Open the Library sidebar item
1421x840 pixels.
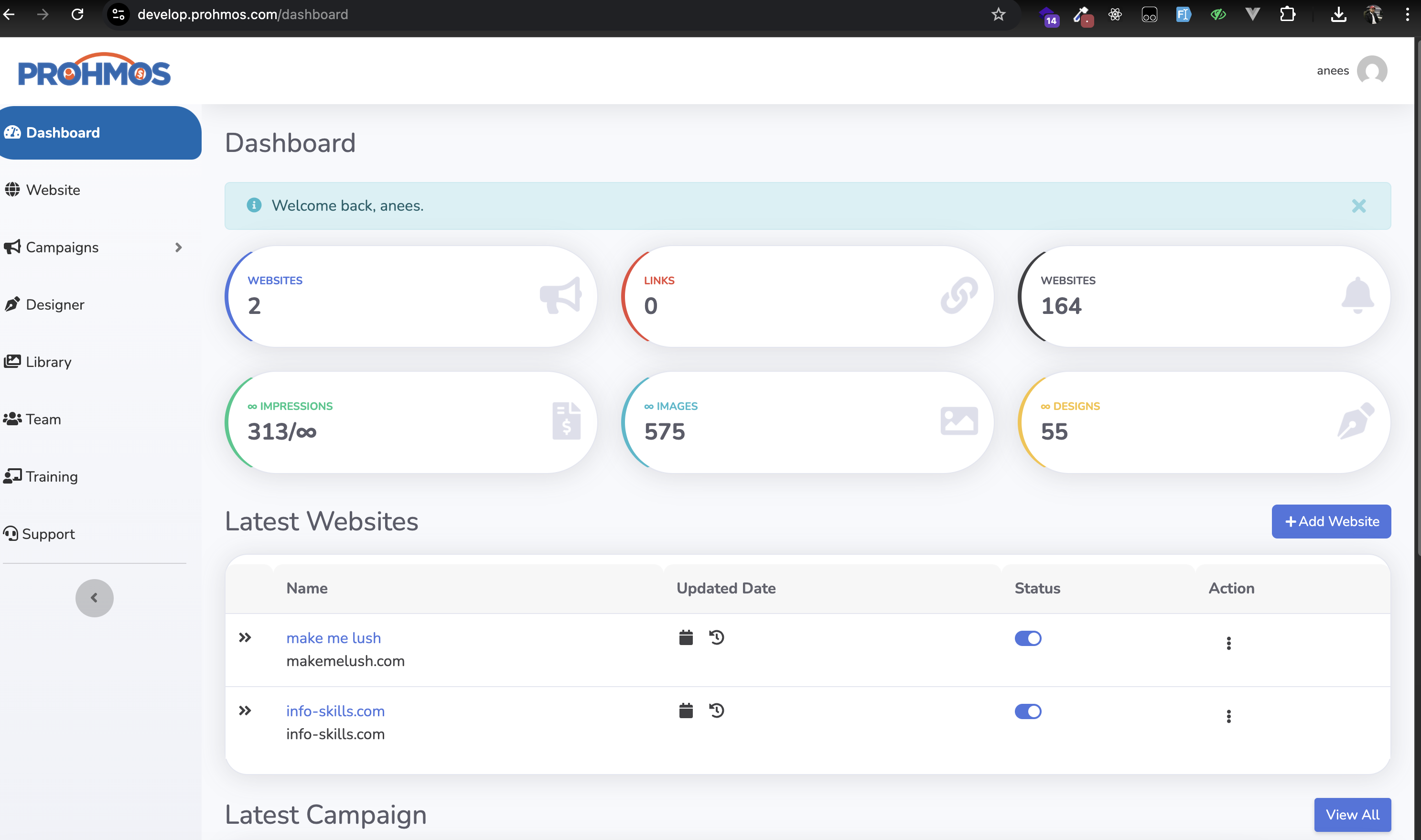38,362
